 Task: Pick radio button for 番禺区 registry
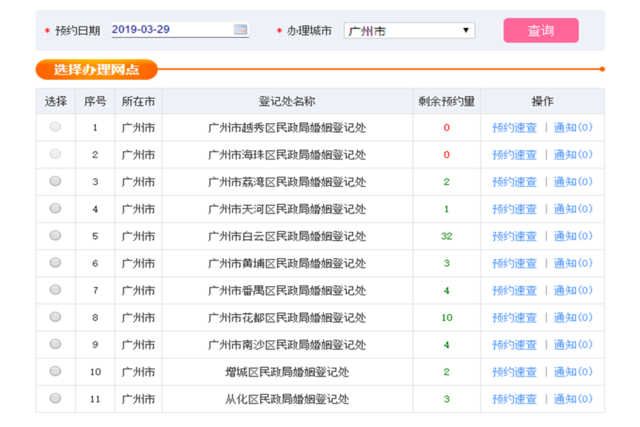[55, 290]
